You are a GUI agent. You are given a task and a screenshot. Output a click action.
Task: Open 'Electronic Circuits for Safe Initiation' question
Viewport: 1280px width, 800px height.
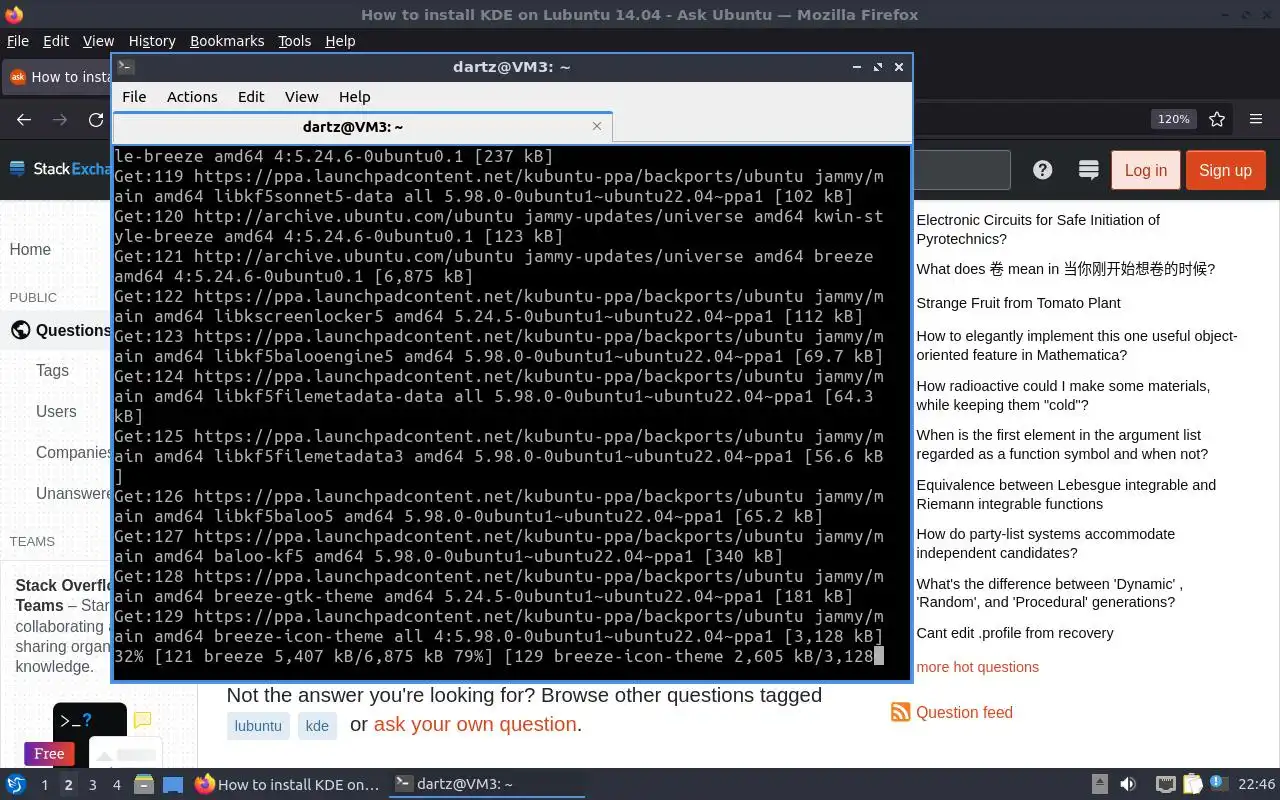(x=1038, y=229)
